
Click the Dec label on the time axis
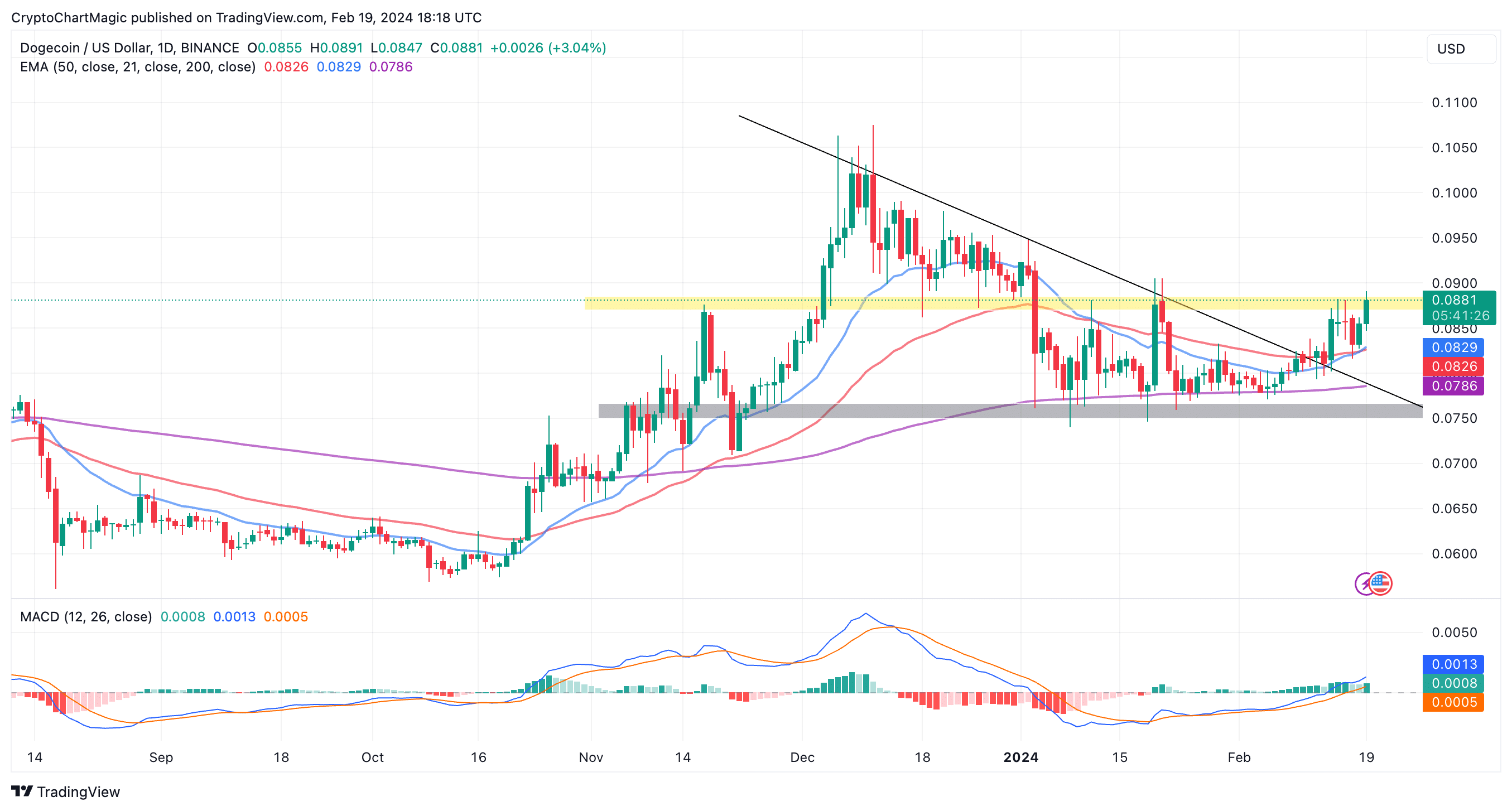pyautogui.click(x=802, y=757)
